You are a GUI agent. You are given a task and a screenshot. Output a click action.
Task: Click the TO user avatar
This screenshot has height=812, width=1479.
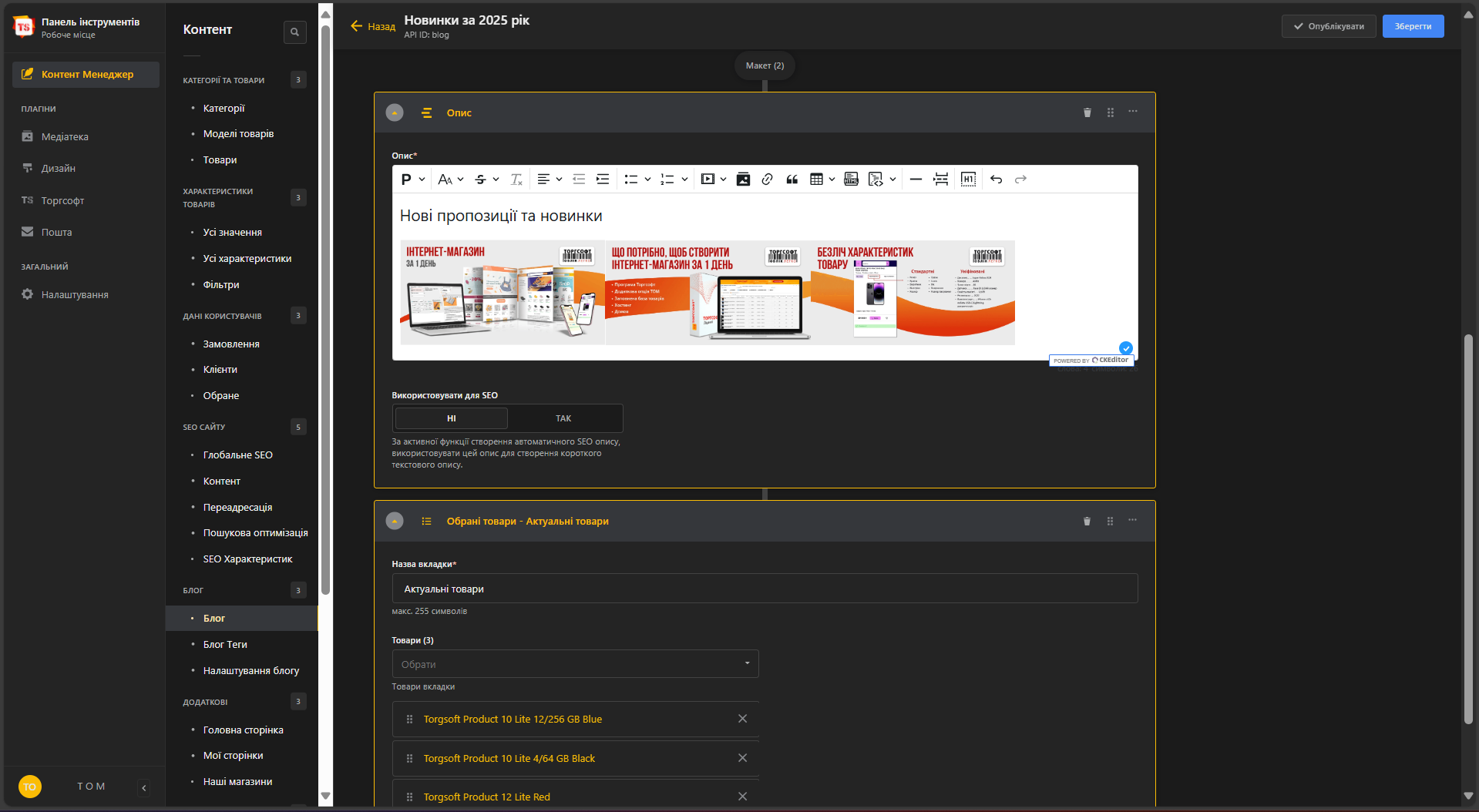tap(29, 787)
